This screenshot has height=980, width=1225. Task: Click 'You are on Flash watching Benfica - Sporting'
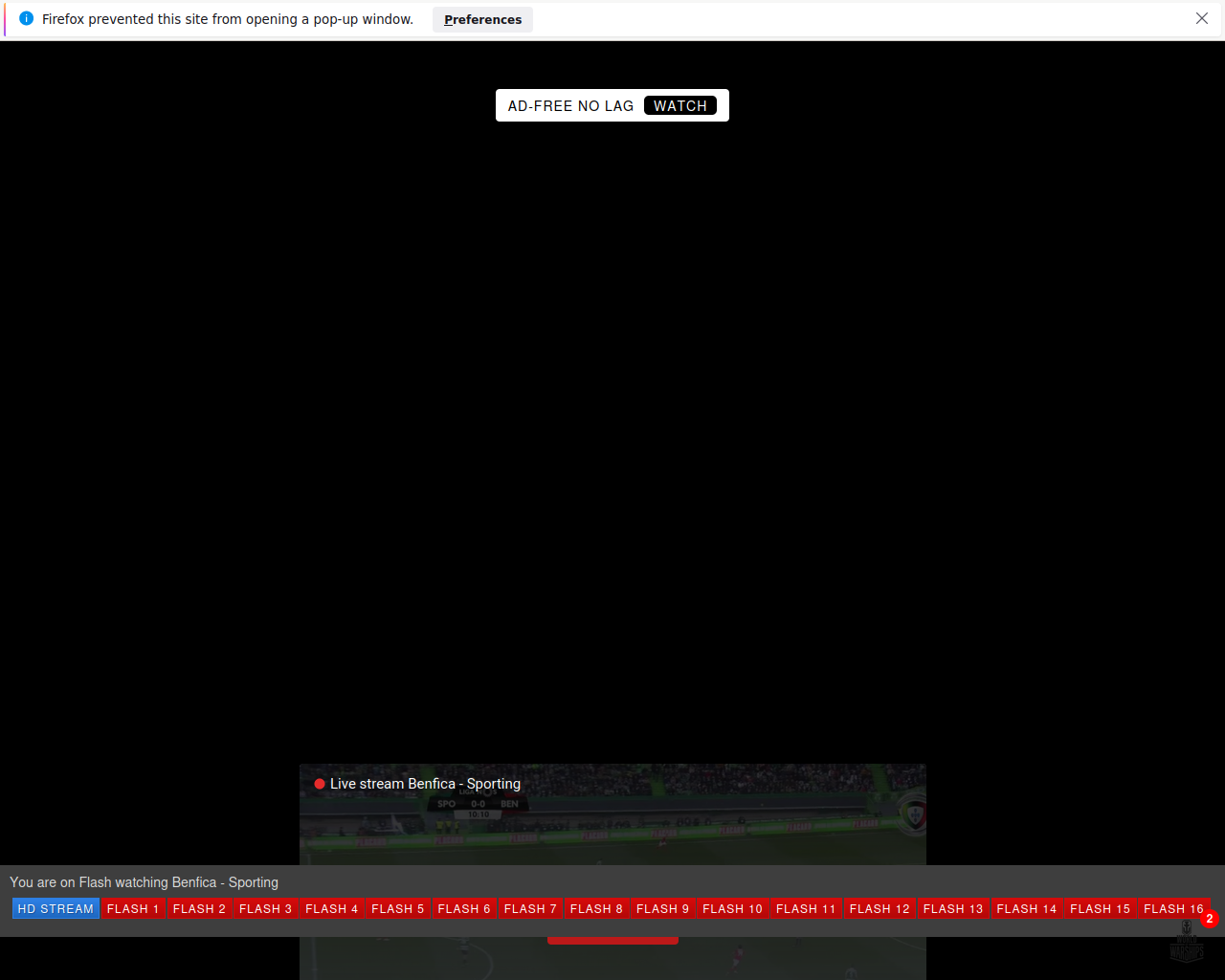point(144,882)
